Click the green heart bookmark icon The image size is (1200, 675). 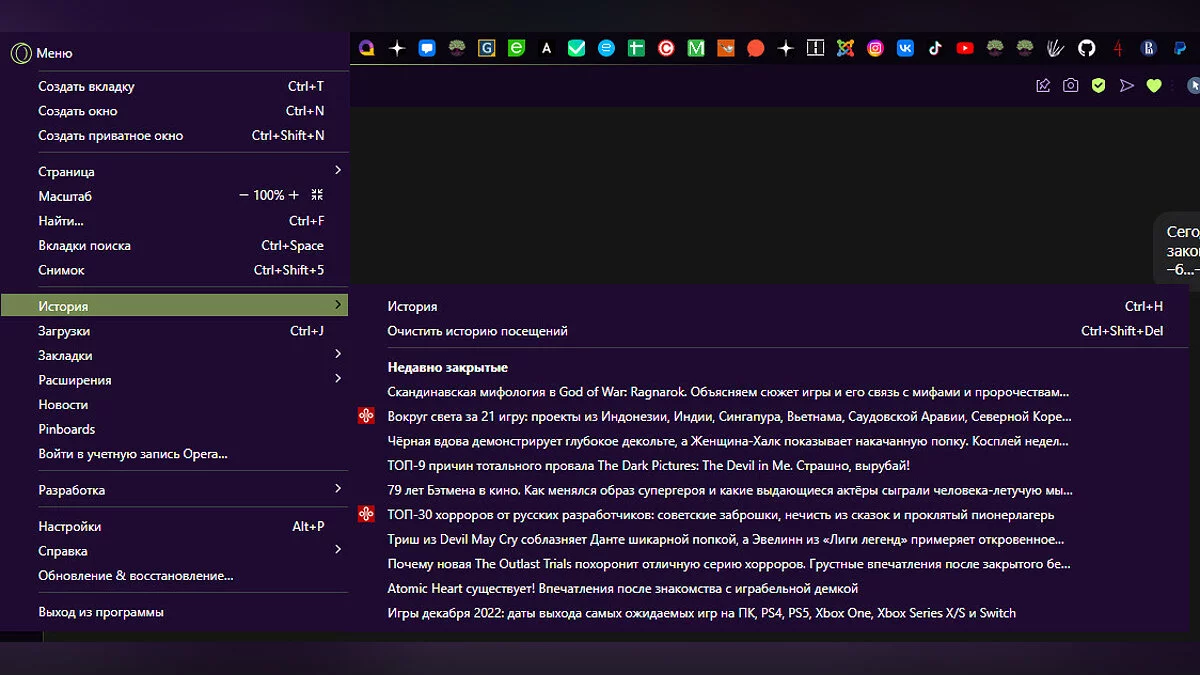click(1154, 86)
